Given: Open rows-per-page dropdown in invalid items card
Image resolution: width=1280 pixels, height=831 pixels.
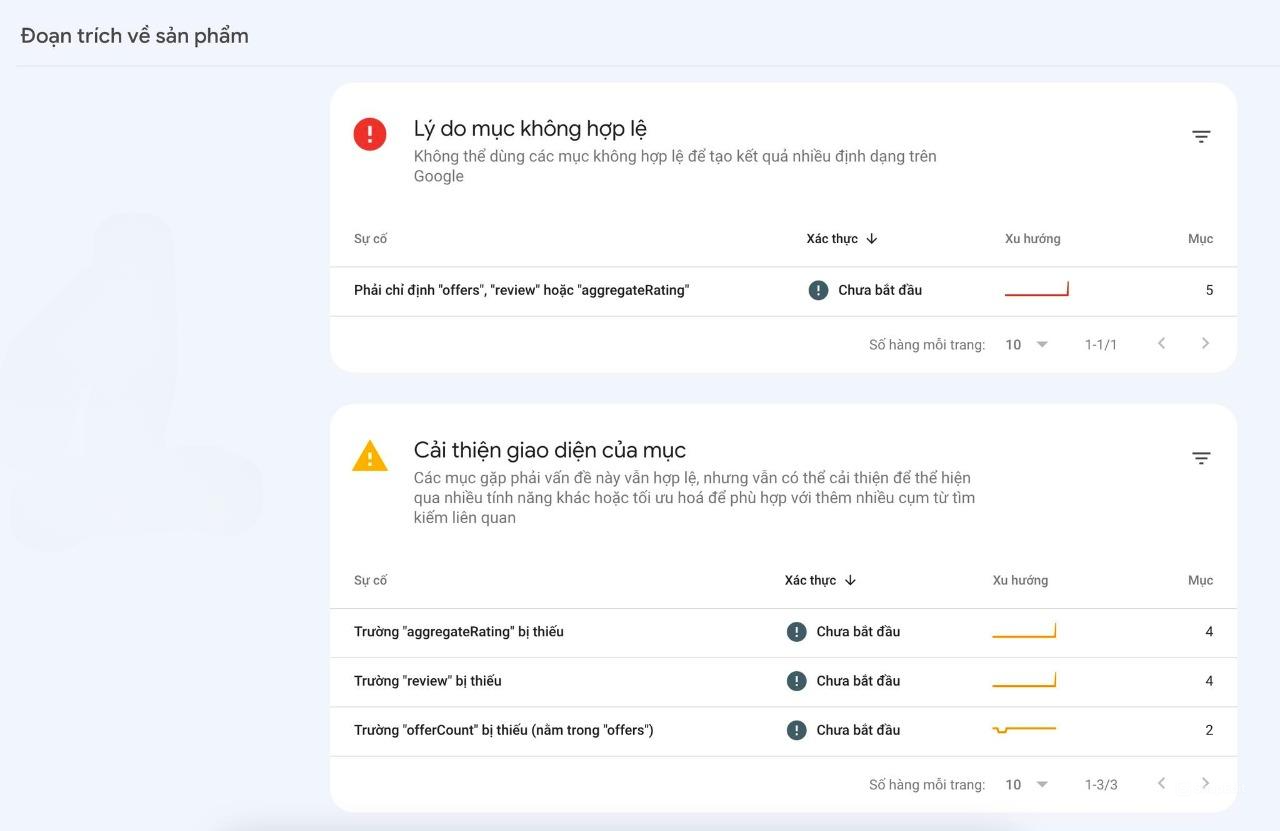Looking at the screenshot, I should click(1027, 344).
